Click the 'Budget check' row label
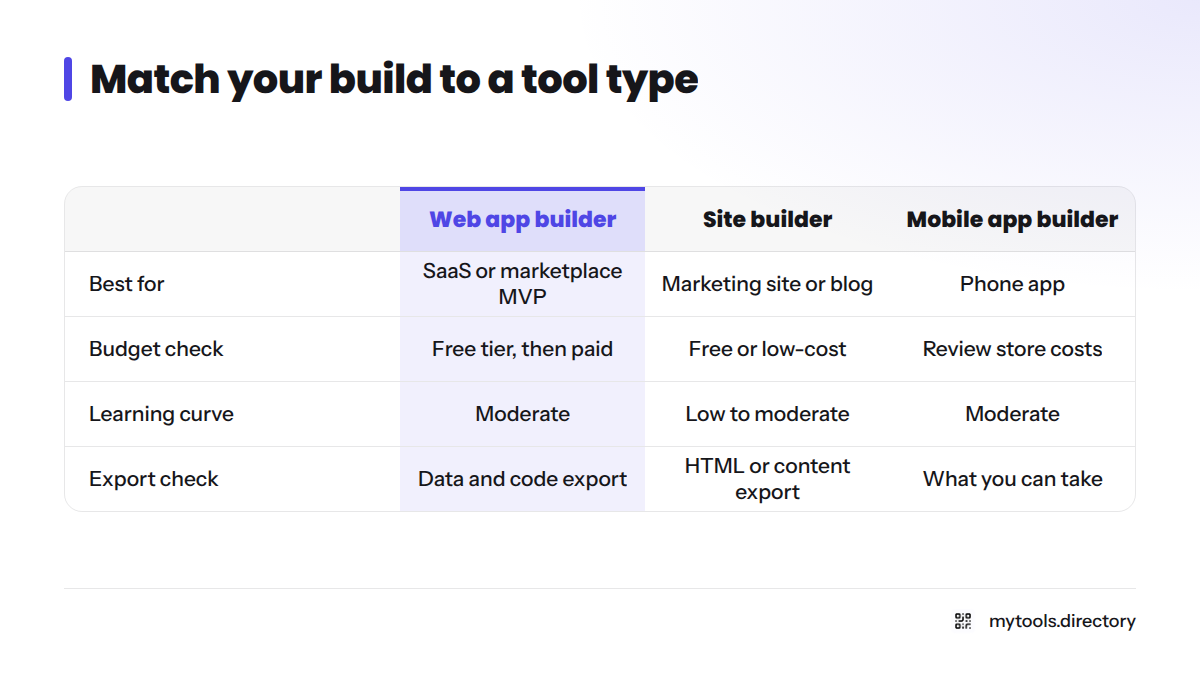 (x=156, y=349)
